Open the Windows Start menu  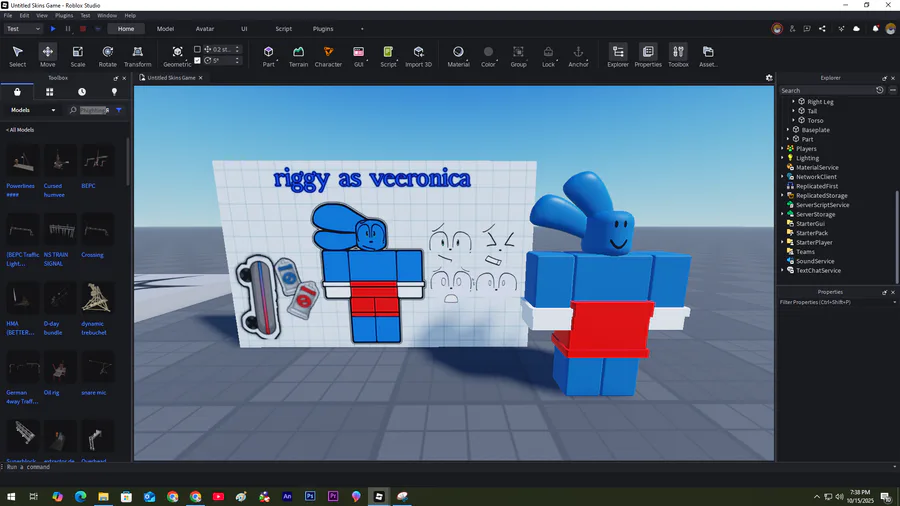[x=11, y=496]
